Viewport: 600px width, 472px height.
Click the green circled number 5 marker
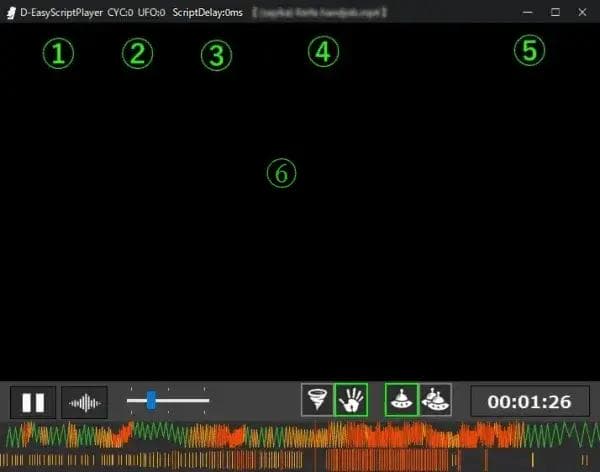coord(529,51)
